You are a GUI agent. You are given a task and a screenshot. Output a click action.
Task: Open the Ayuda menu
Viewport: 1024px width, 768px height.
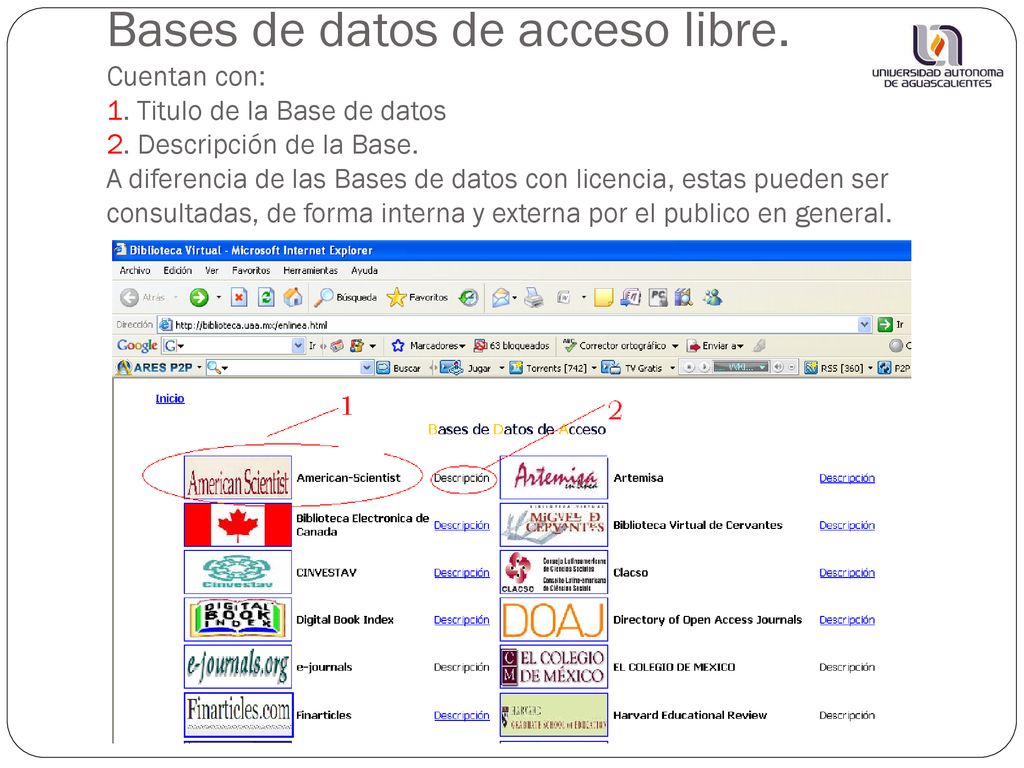pyautogui.click(x=364, y=270)
